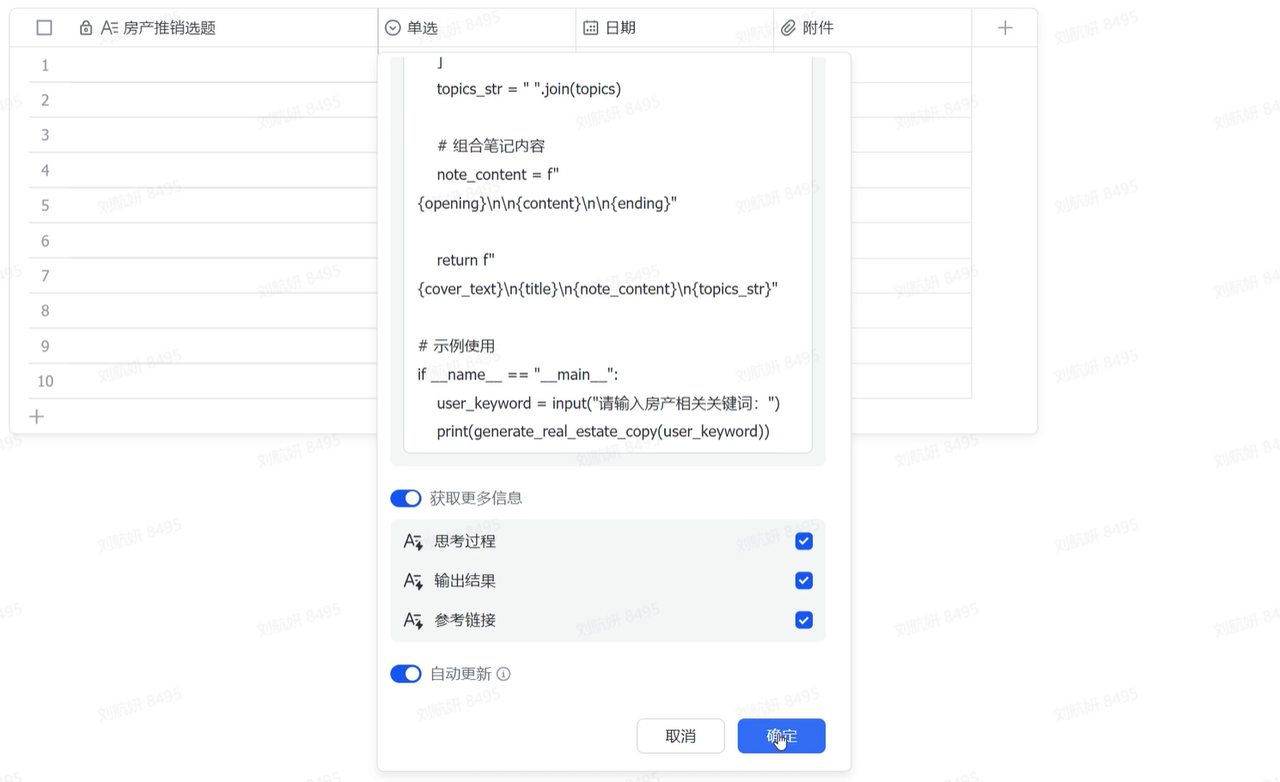Click the AI spark icon beside 参考链接
1280x782 pixels.
tap(413, 620)
